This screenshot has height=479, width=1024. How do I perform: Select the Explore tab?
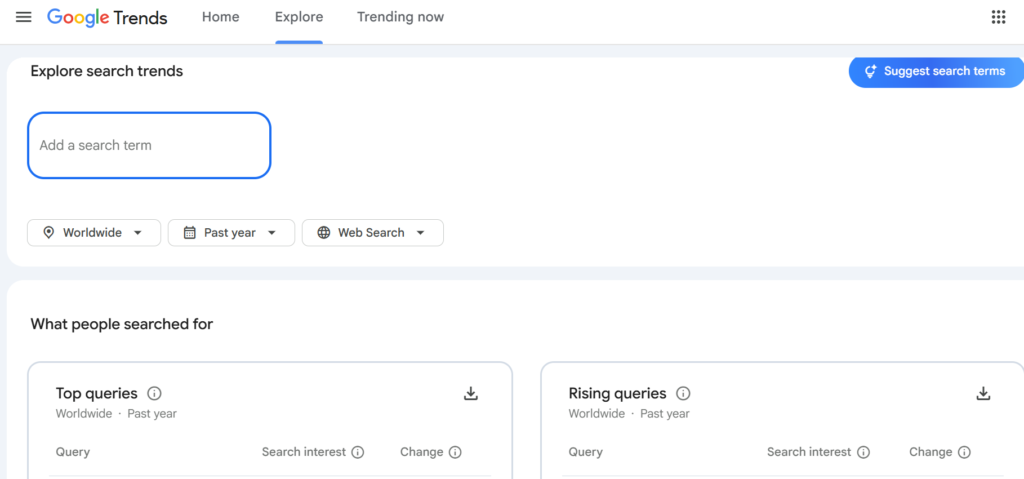pyautogui.click(x=299, y=18)
